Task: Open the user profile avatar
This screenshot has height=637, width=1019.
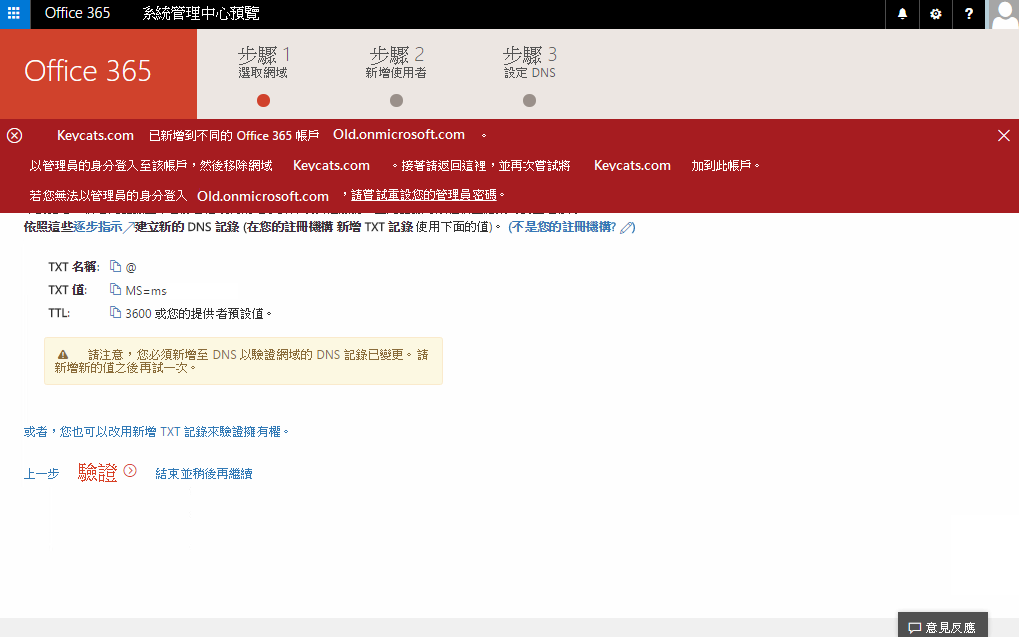Action: click(1003, 14)
